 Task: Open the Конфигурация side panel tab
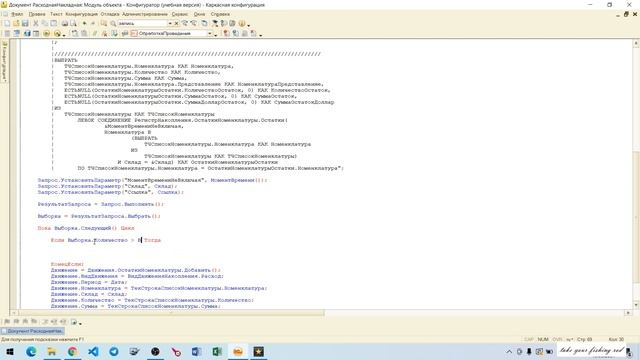(x=4, y=61)
